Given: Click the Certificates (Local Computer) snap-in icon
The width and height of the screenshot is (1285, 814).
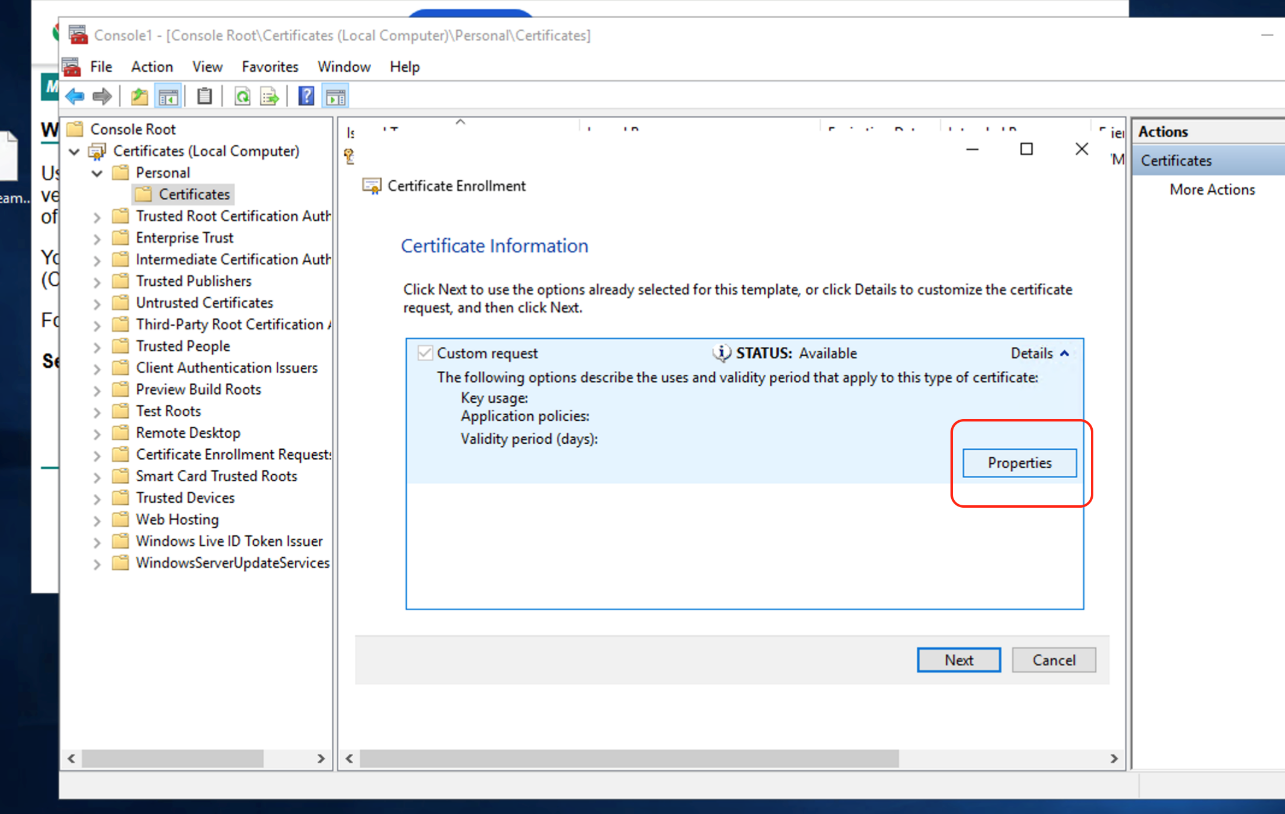Looking at the screenshot, I should (97, 151).
